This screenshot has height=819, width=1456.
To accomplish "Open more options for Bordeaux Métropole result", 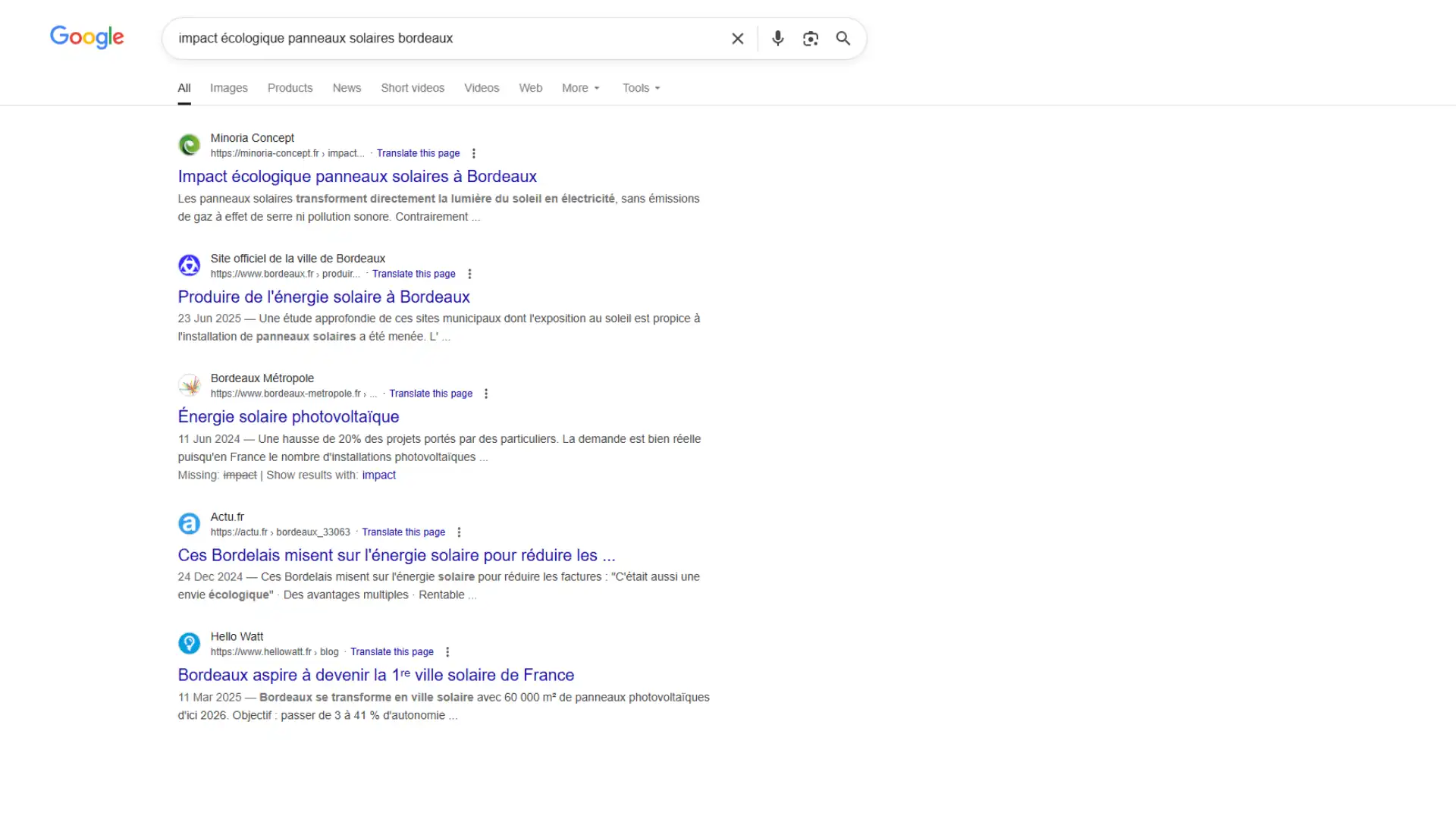I will [486, 394].
